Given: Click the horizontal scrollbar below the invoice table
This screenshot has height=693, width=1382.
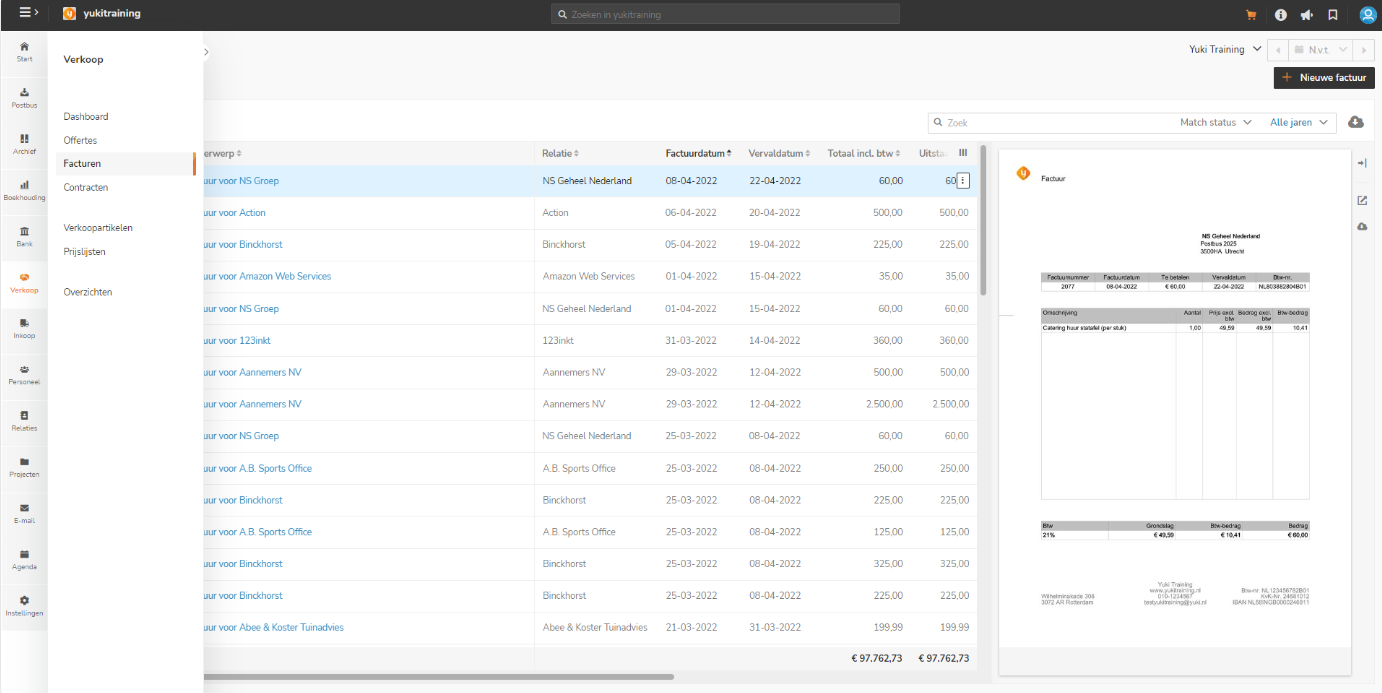Looking at the screenshot, I should click(438, 677).
